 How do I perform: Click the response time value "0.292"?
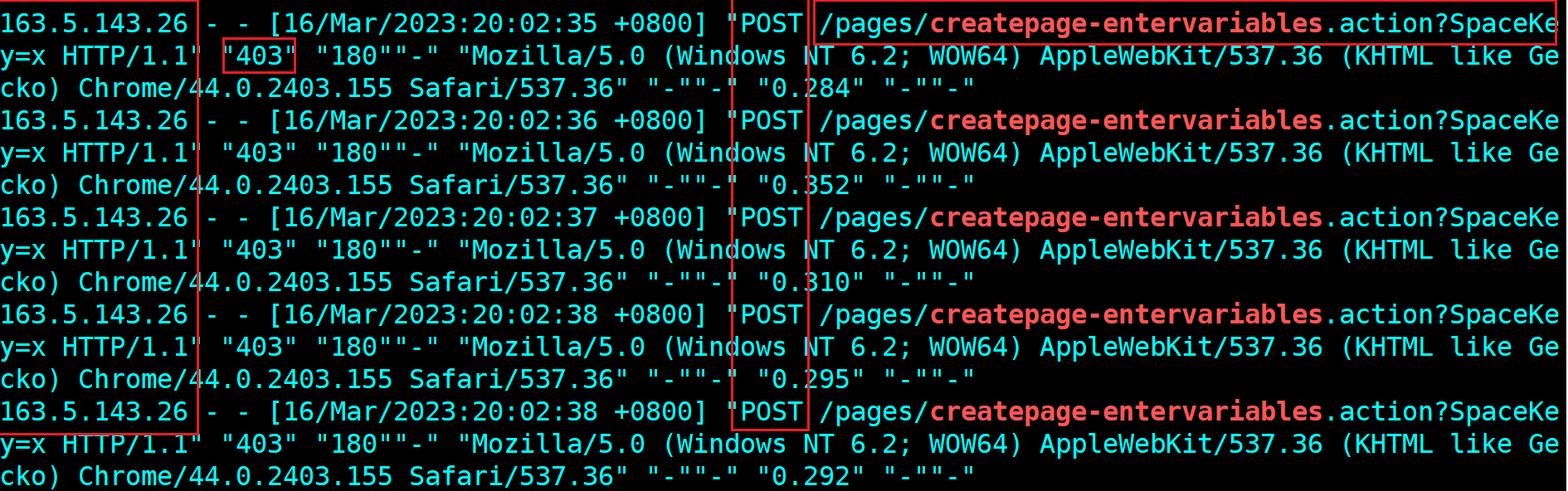(811, 477)
